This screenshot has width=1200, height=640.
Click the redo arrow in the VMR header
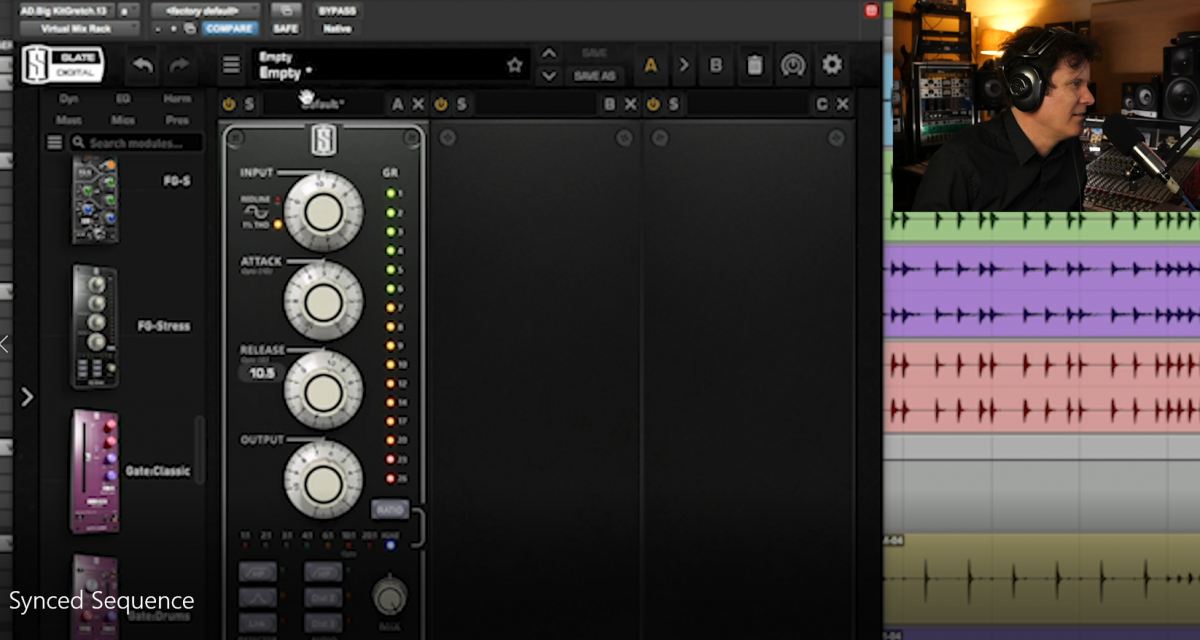[180, 63]
